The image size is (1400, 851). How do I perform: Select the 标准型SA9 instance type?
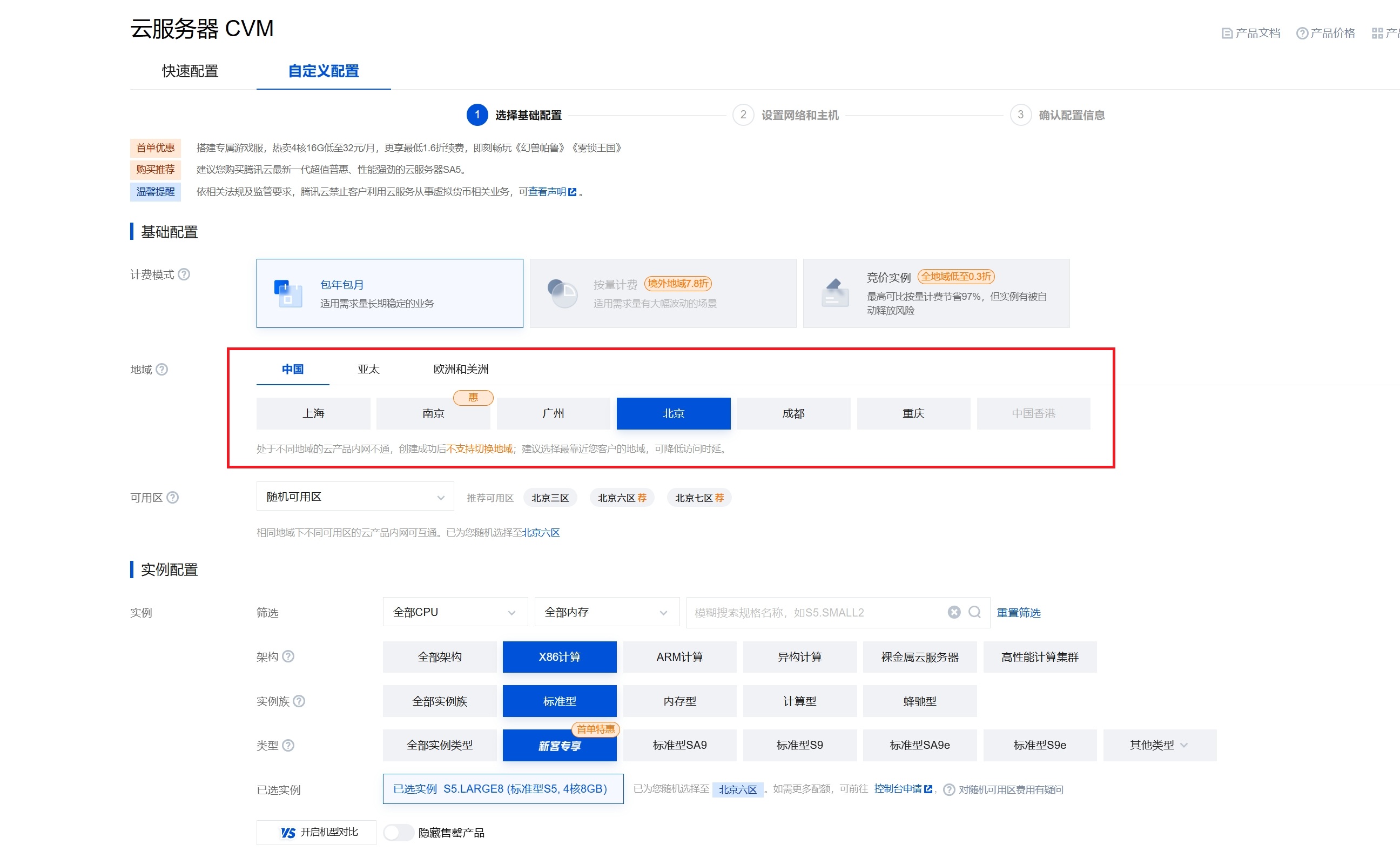coord(680,745)
